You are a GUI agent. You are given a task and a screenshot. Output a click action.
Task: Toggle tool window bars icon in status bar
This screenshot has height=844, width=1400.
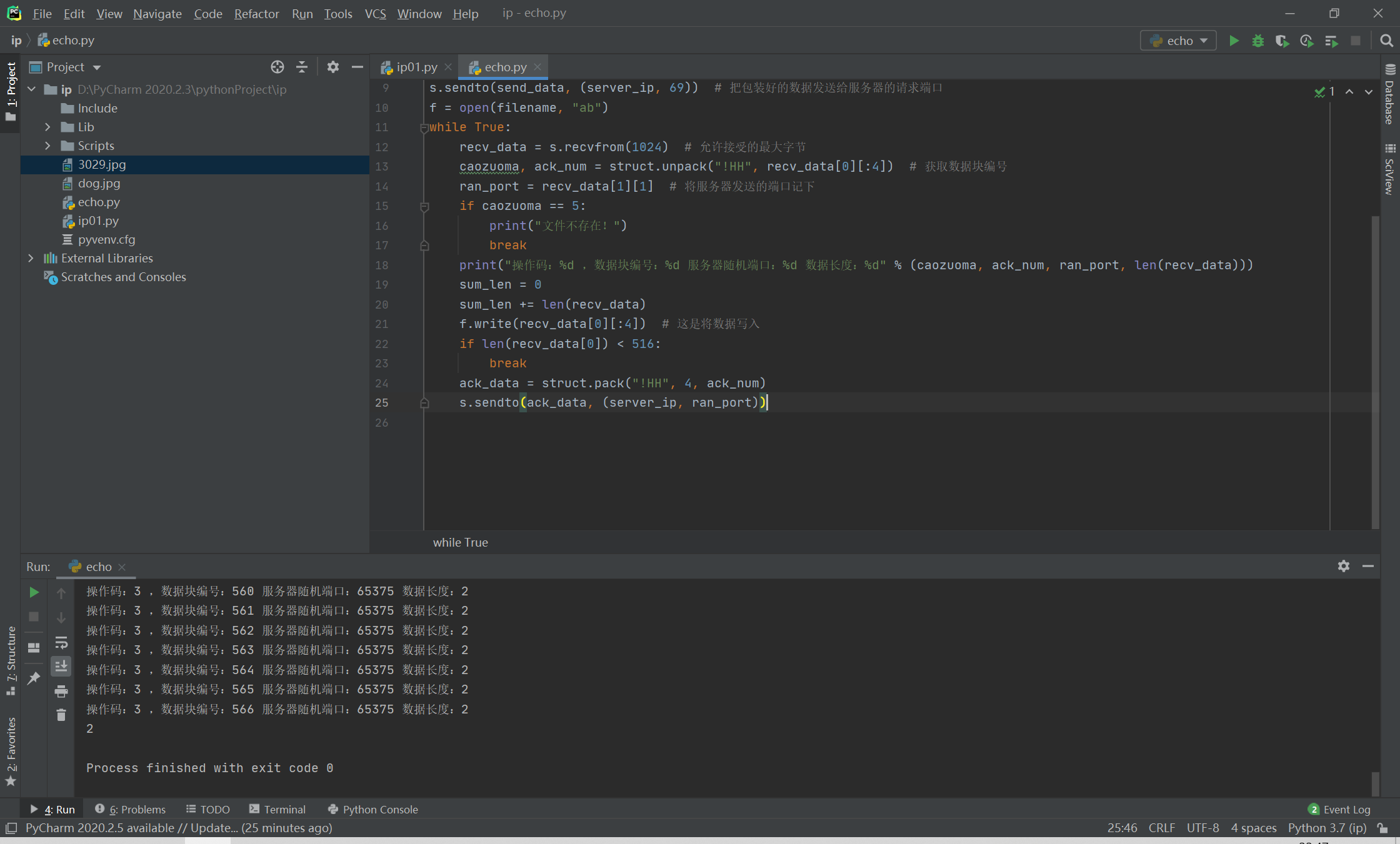point(11,828)
